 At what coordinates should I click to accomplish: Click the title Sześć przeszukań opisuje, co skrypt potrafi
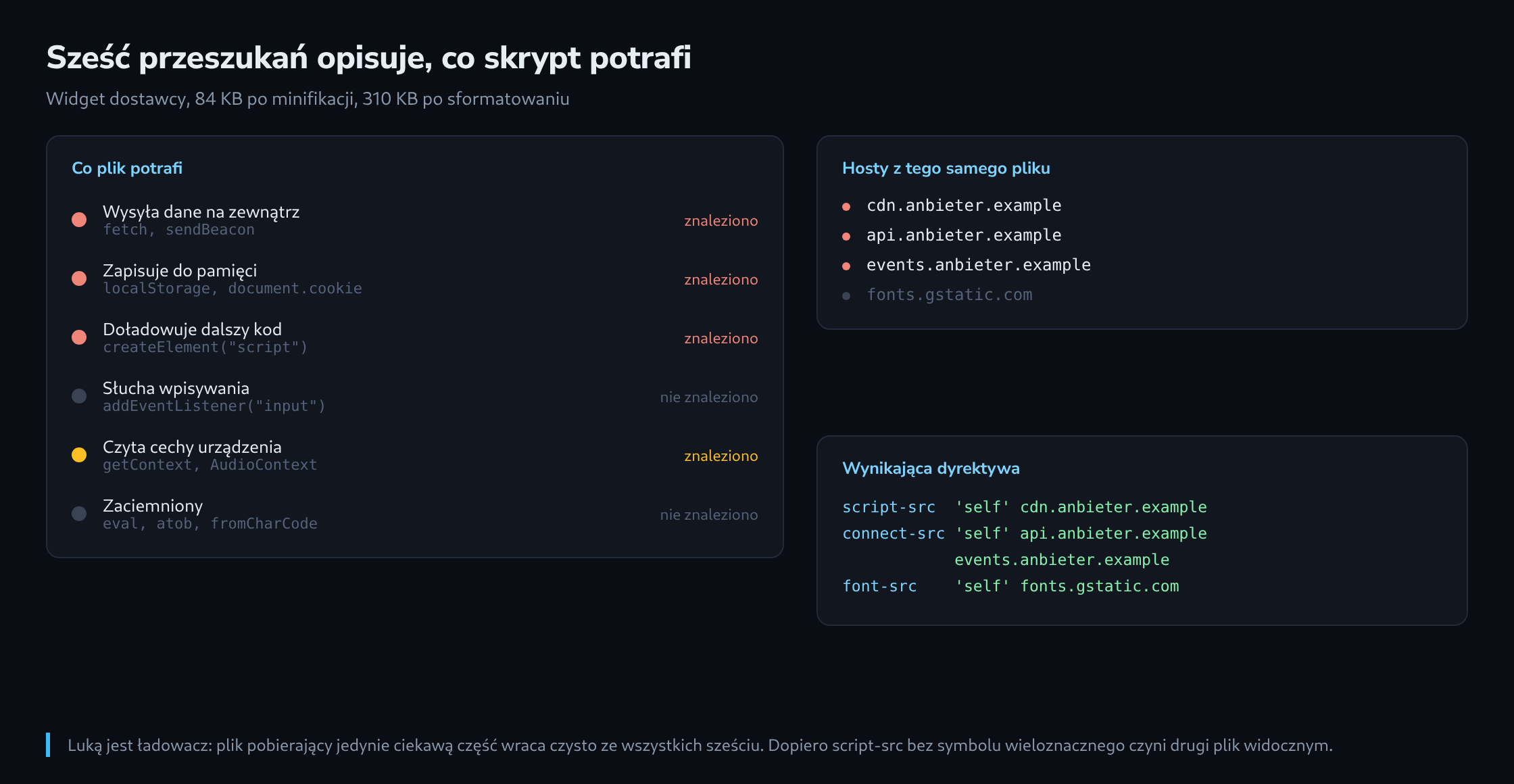(x=368, y=57)
